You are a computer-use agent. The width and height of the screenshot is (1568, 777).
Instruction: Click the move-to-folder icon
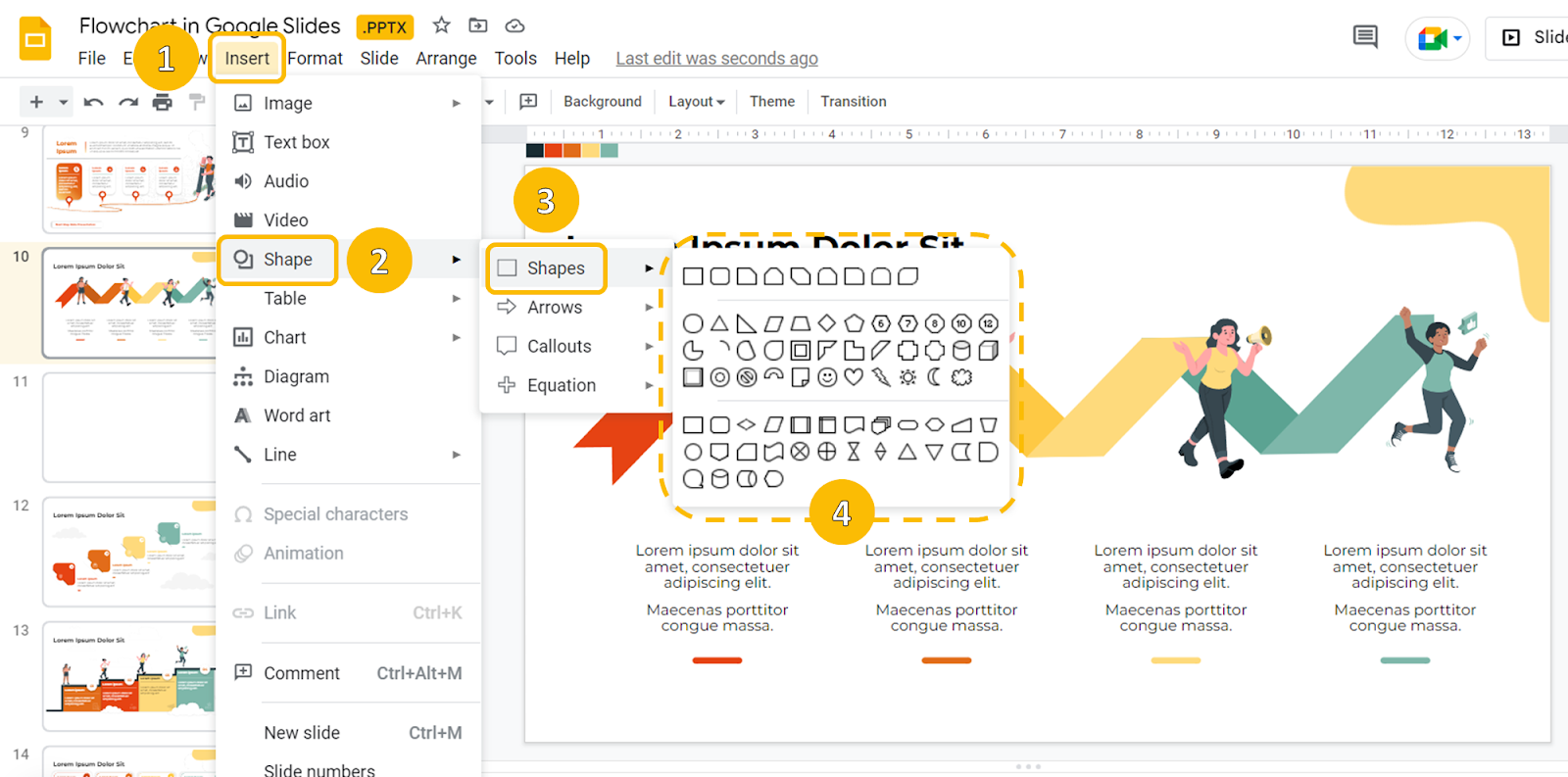(x=478, y=25)
